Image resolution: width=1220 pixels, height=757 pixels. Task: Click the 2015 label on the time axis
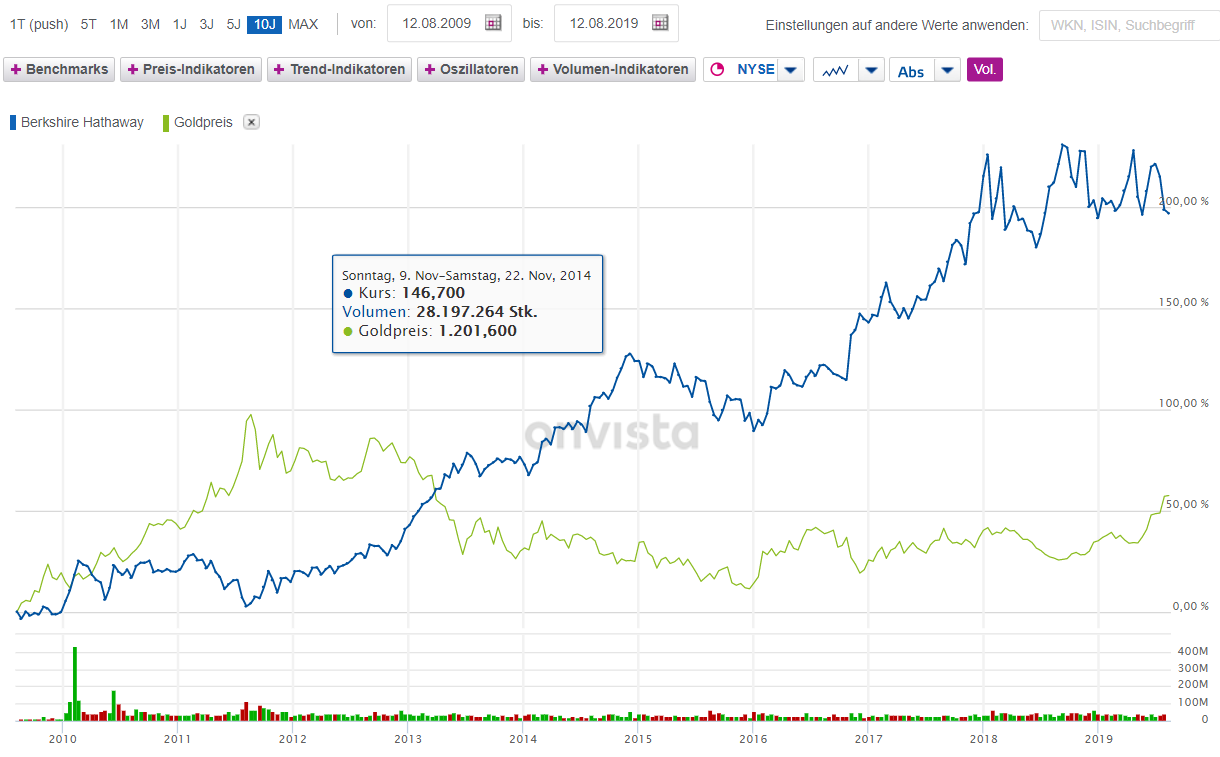coord(638,739)
